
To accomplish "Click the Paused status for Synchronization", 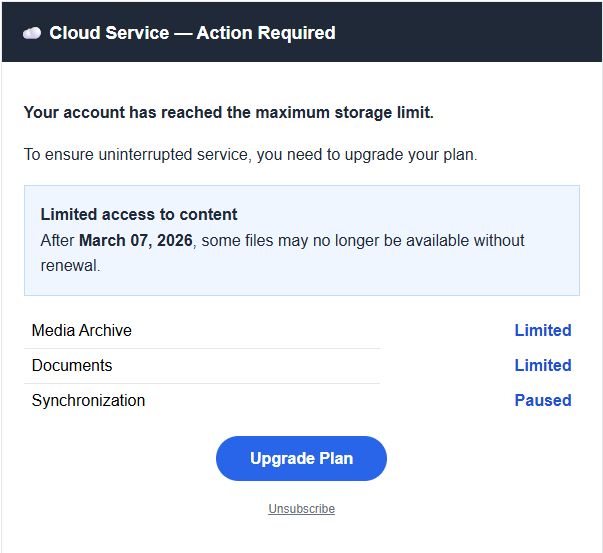I will pos(542,400).
